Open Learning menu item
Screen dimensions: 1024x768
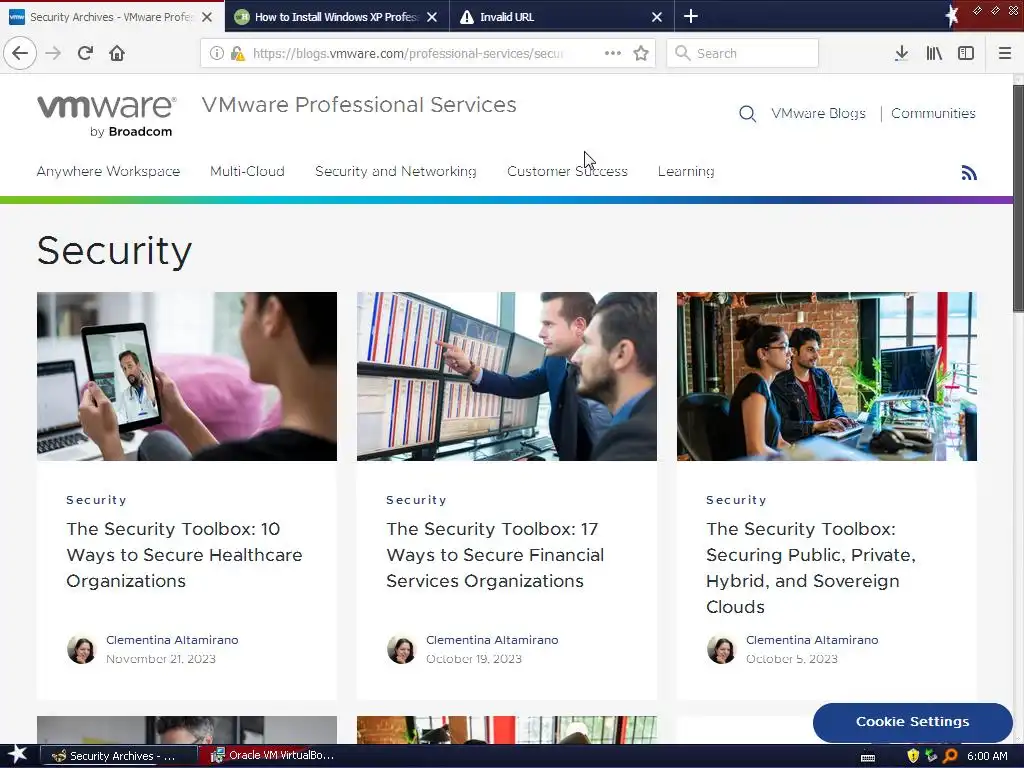click(x=686, y=171)
